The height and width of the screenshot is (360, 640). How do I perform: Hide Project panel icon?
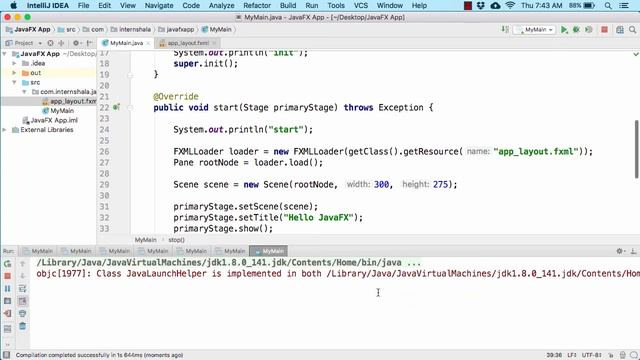pos(89,43)
